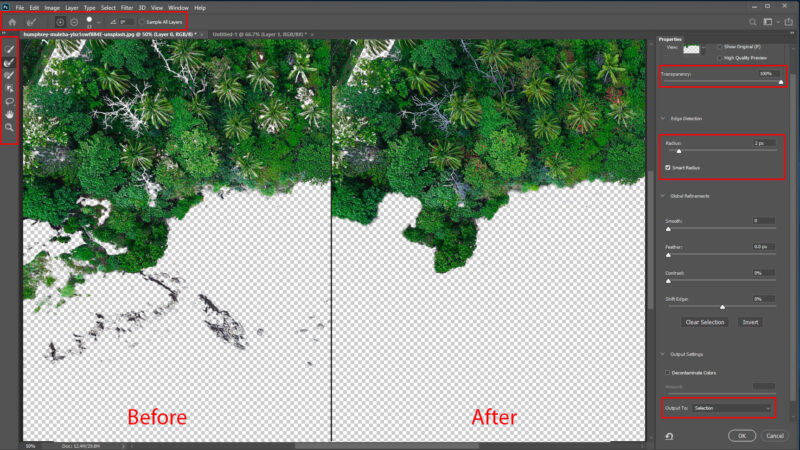Click the Radius slider handle
This screenshot has width=800, height=450.
[679, 152]
